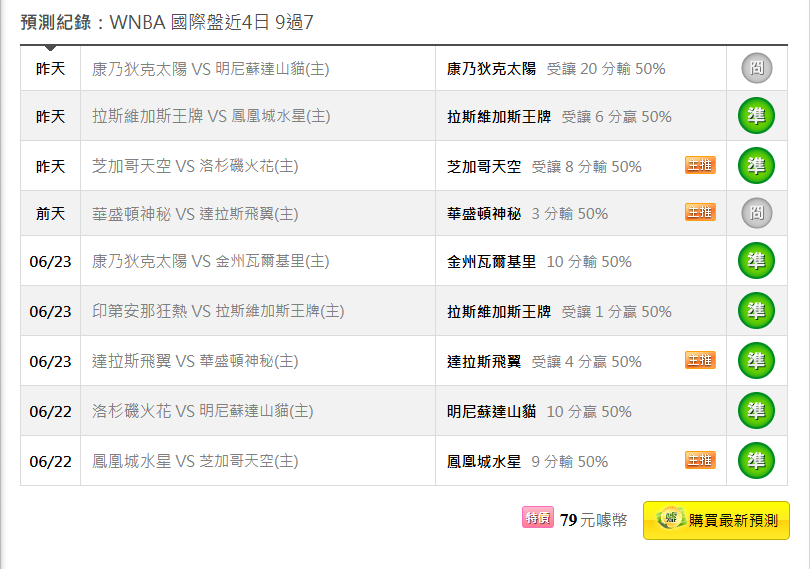Viewport: 811px width, 569px height.
Task: Click the 主推 badge beside 達拉斯飛翼 受讓 4 分贏
Action: (700, 361)
